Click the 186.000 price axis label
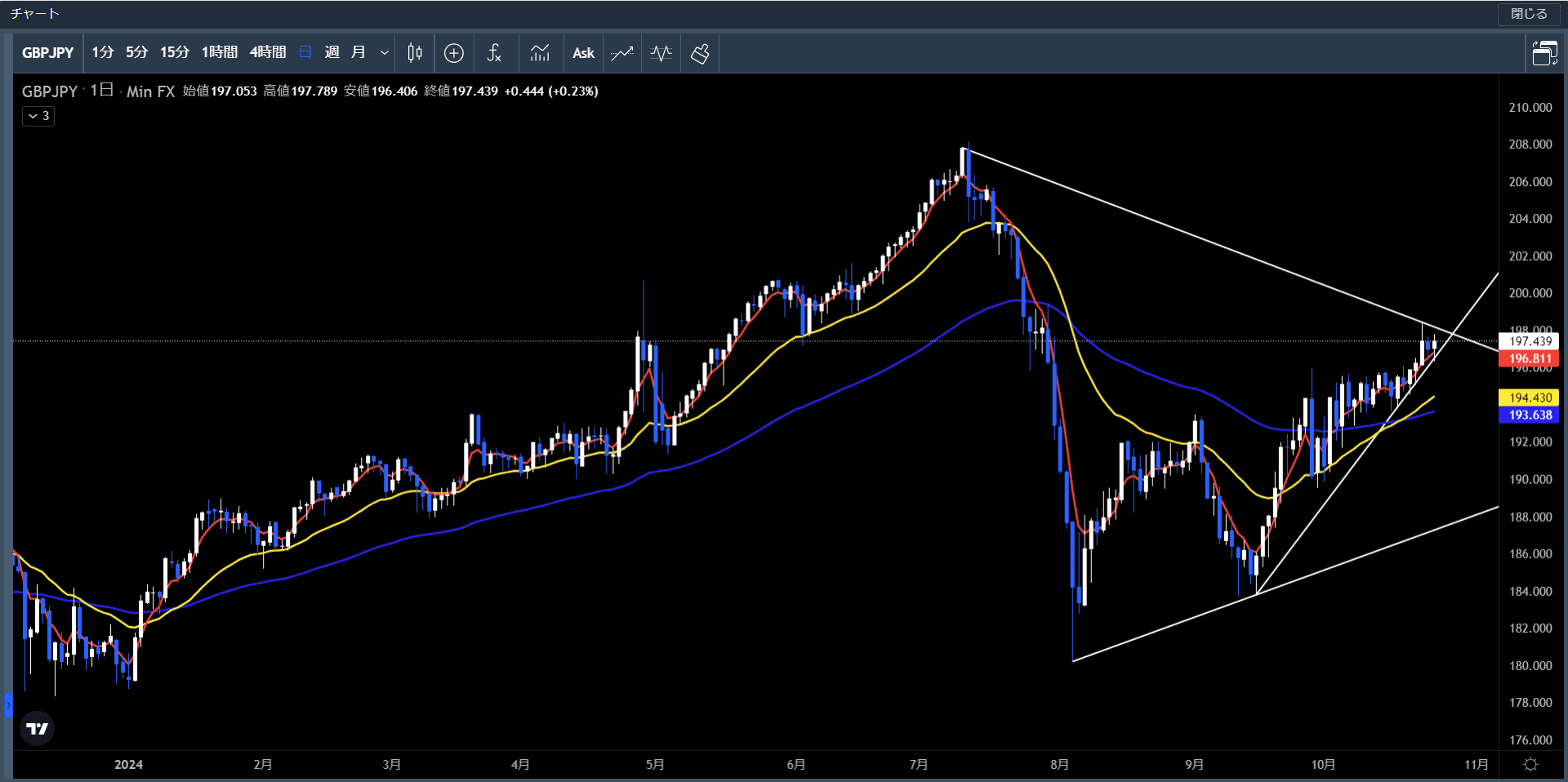Screen dimensions: 1568x782 [1530, 553]
